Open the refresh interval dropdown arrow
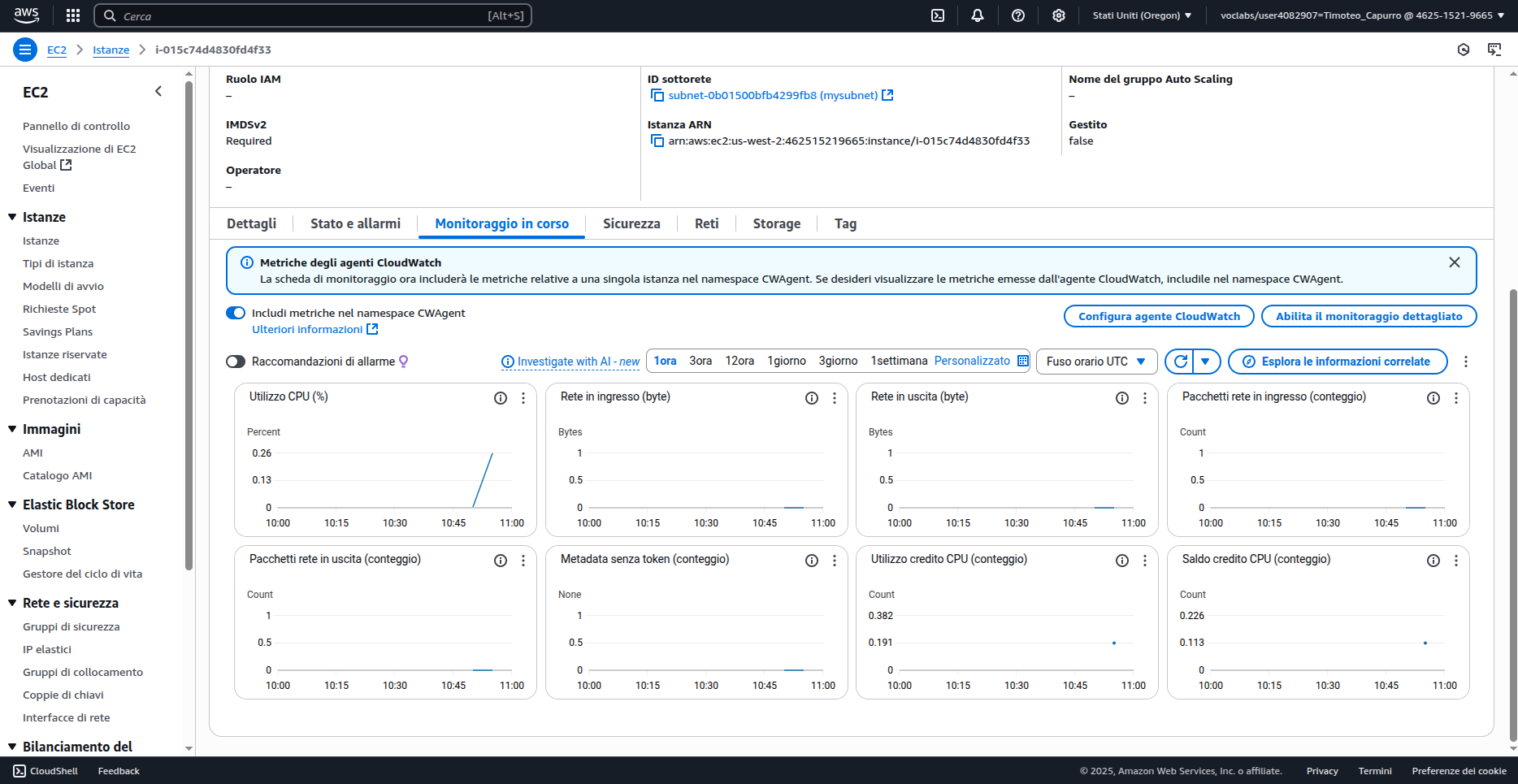Viewport: 1518px width, 784px height. 1207,362
